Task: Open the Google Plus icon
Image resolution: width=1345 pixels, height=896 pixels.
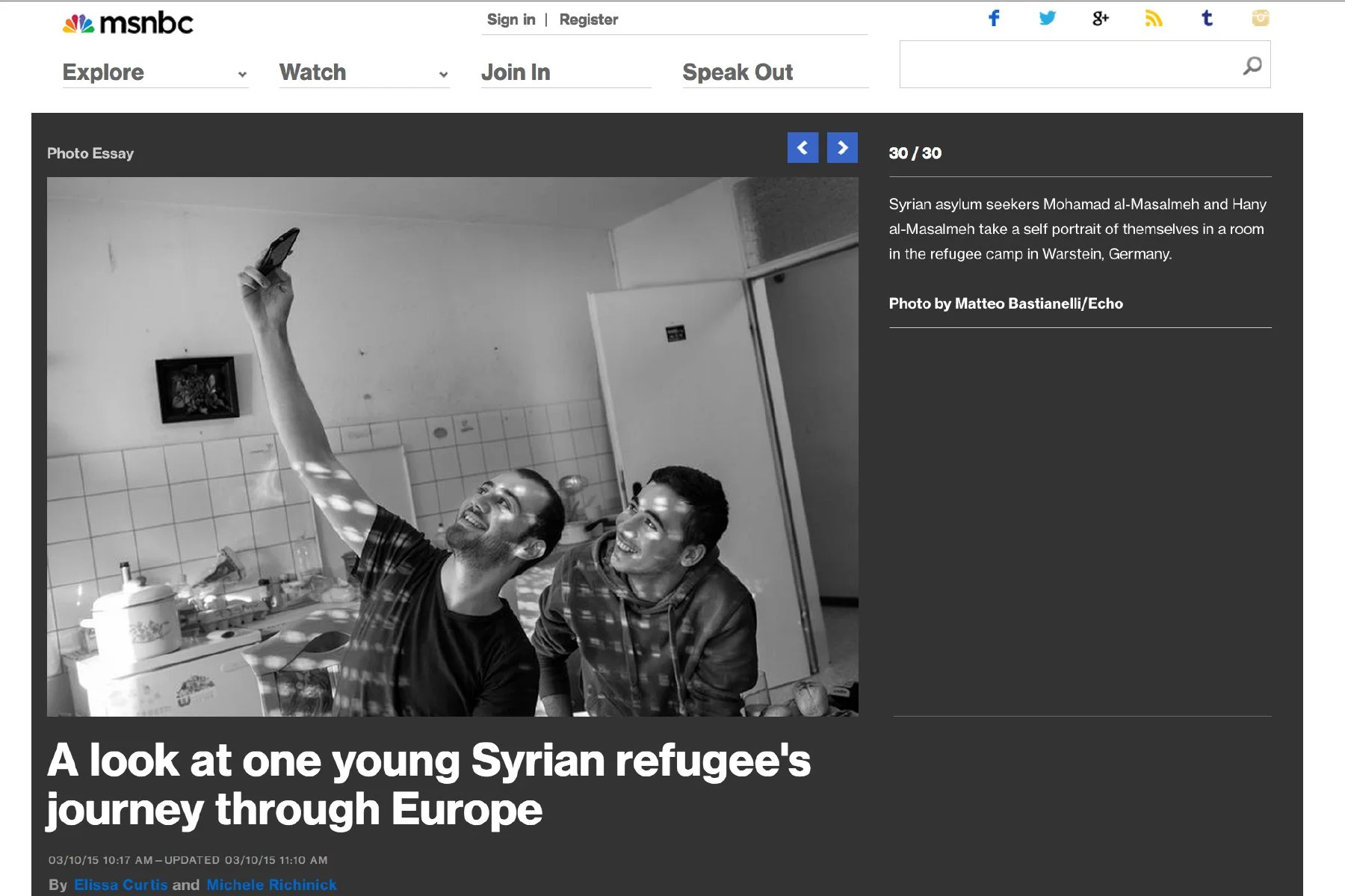Action: [x=1101, y=18]
